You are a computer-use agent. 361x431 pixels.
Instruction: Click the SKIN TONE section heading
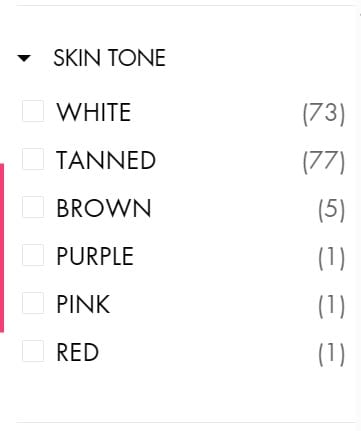[x=109, y=58]
